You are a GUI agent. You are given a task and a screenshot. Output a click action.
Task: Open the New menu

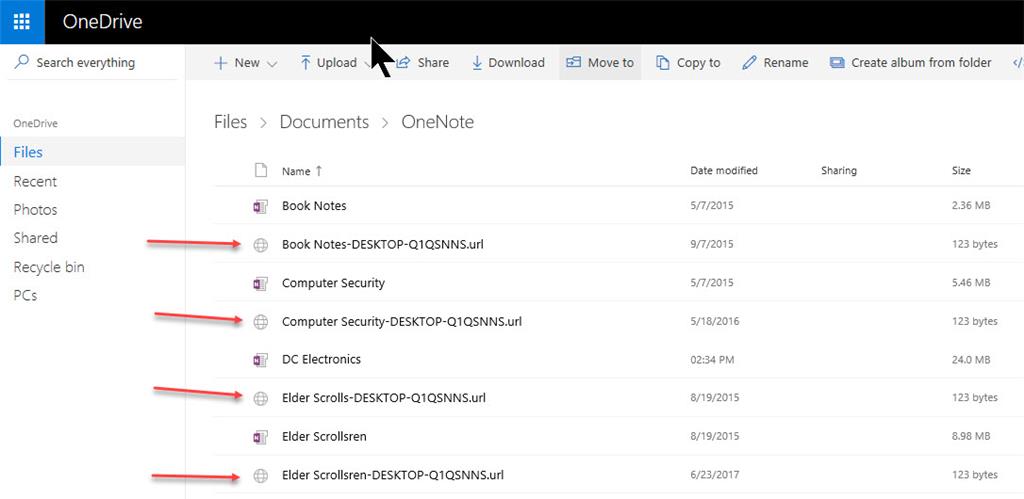pos(246,63)
